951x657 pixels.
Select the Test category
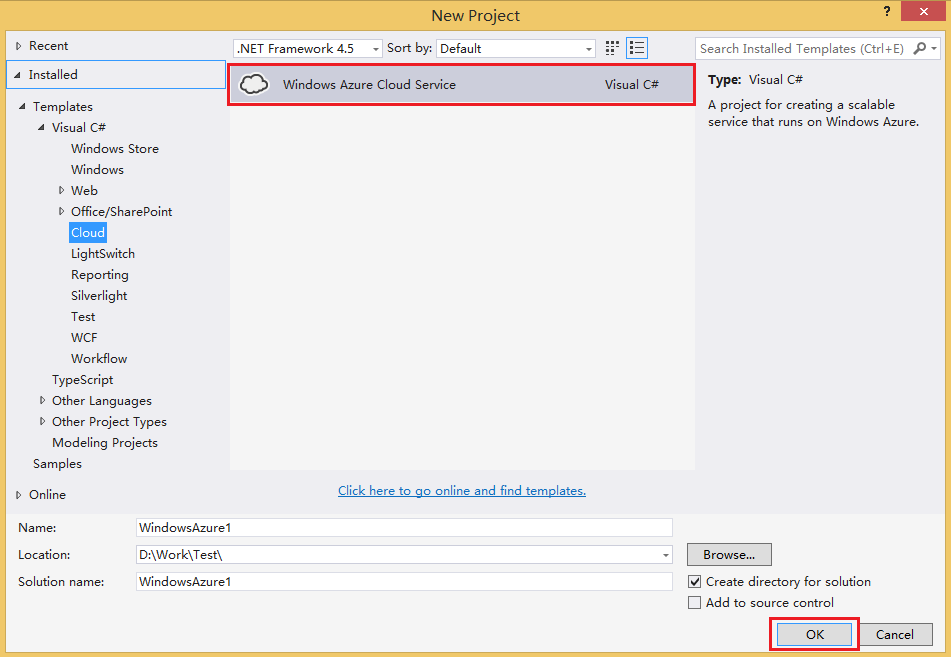click(x=83, y=317)
